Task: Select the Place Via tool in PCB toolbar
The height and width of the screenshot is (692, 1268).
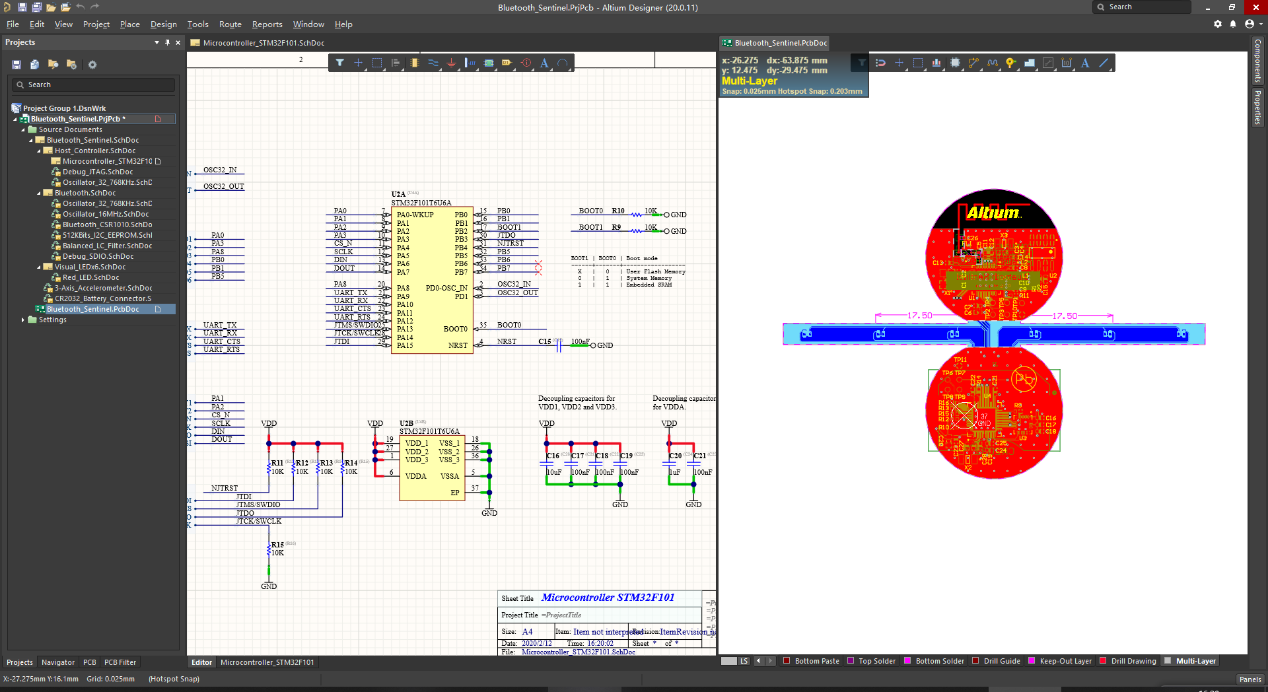Action: click(1010, 63)
